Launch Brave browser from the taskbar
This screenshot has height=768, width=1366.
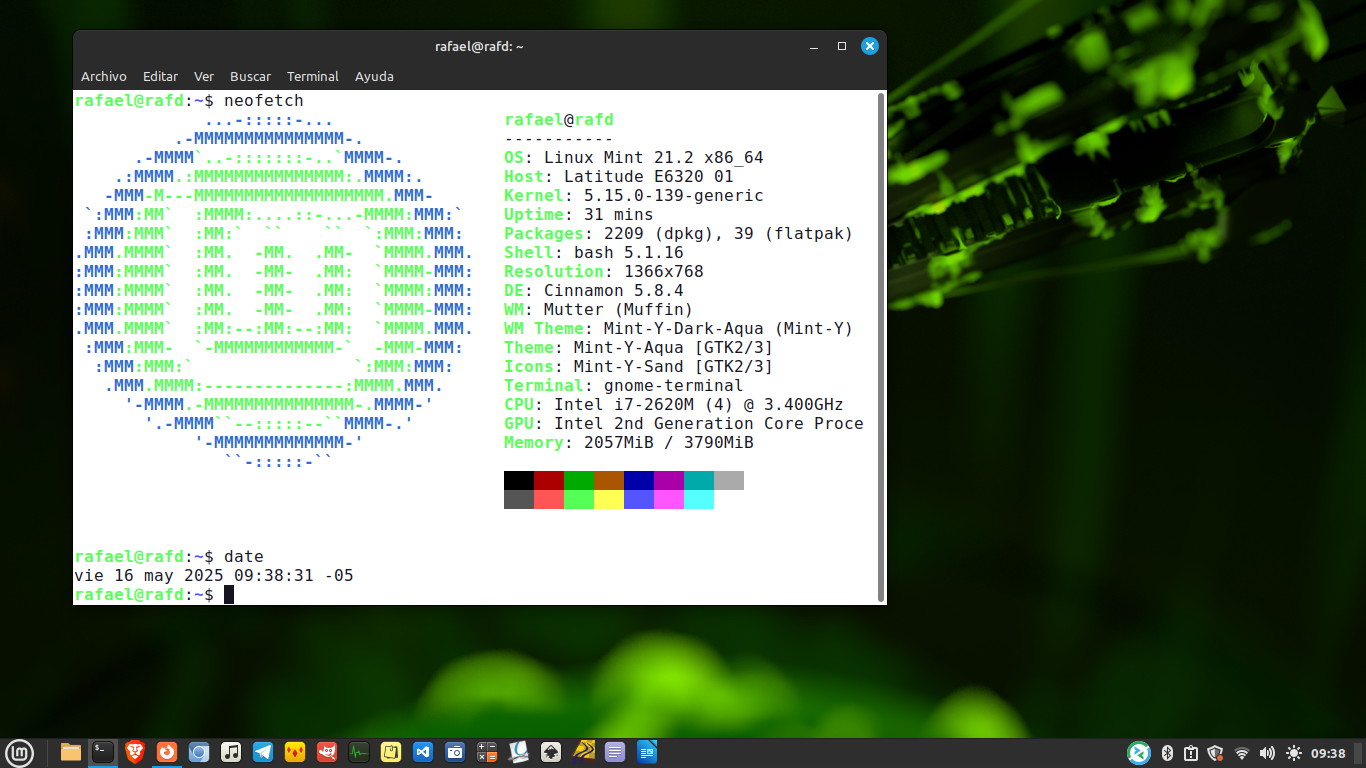tap(135, 752)
